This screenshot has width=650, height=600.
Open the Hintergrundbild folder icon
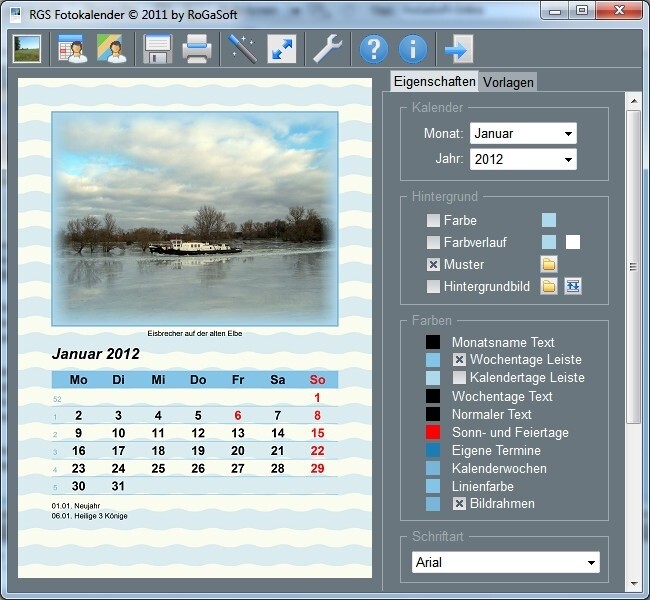click(x=549, y=286)
